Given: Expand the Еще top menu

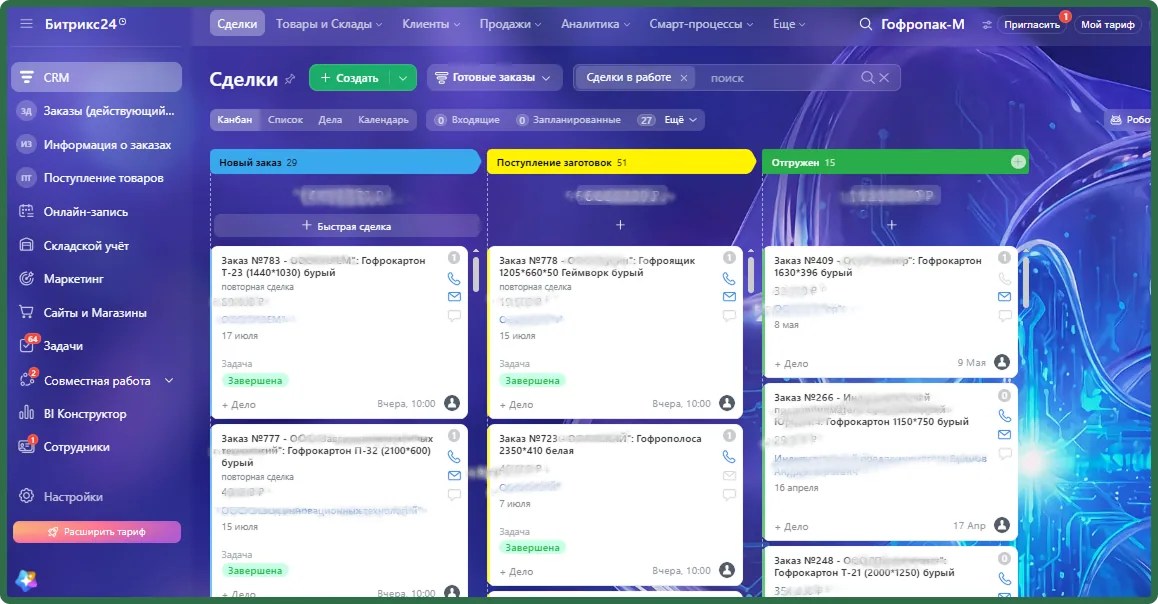Looking at the screenshot, I should [789, 24].
